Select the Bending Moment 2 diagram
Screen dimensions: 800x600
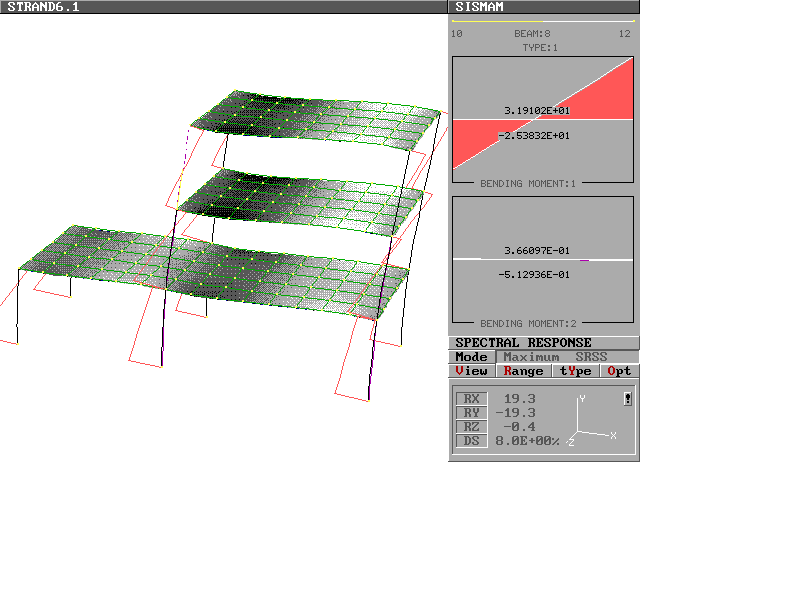[x=543, y=260]
